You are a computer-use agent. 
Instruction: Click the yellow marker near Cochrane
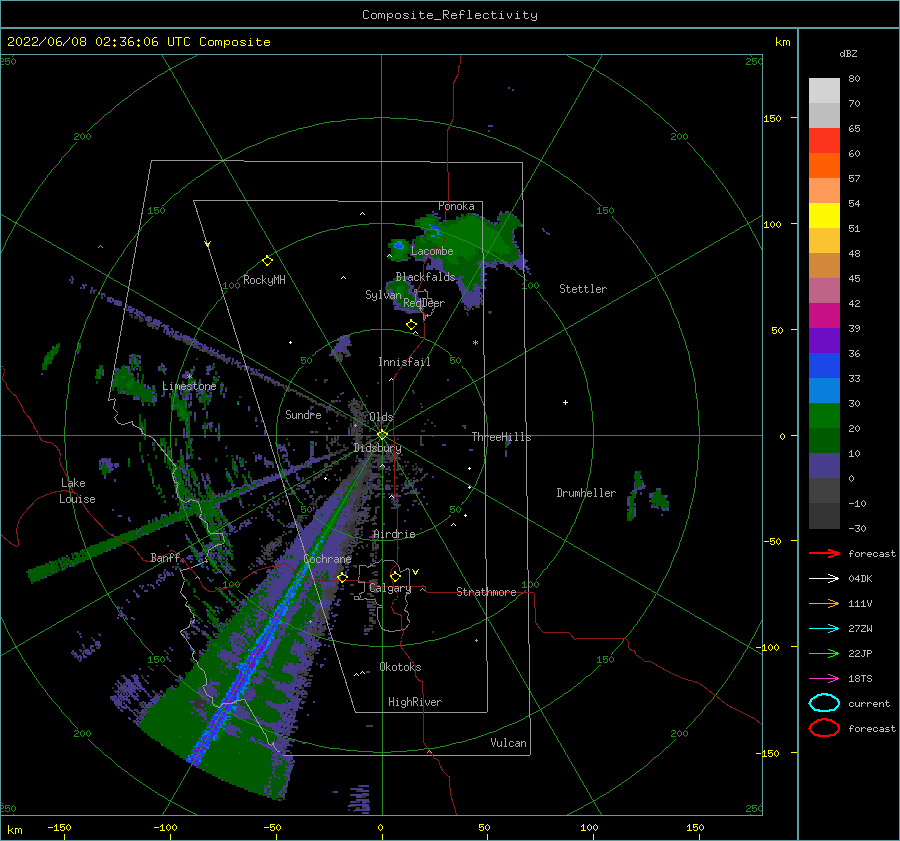[342, 577]
